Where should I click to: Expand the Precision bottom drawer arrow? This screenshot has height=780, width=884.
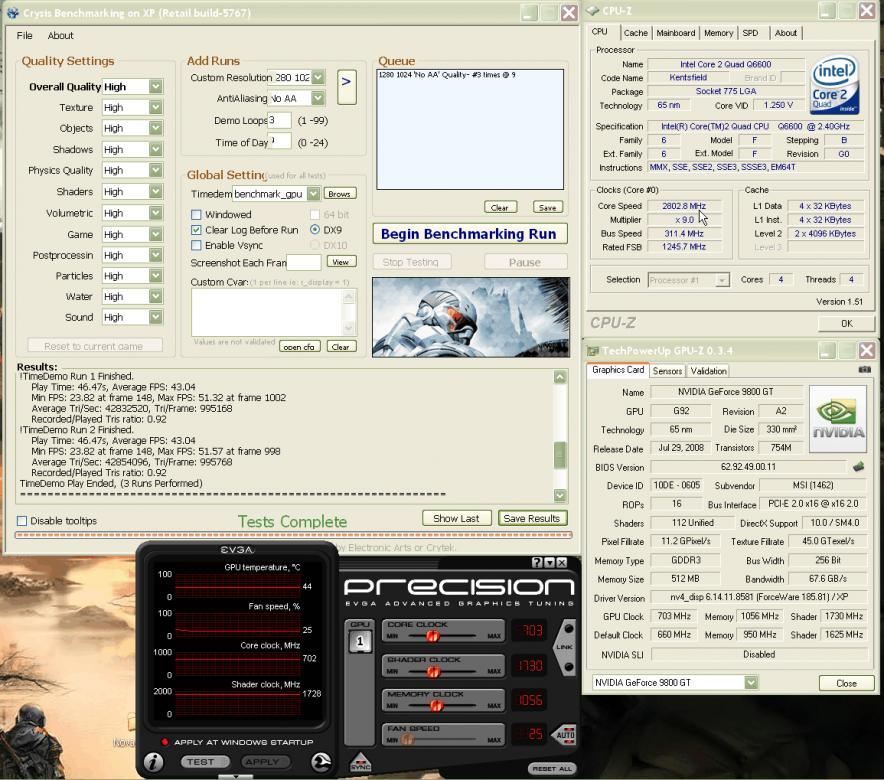click(236, 776)
